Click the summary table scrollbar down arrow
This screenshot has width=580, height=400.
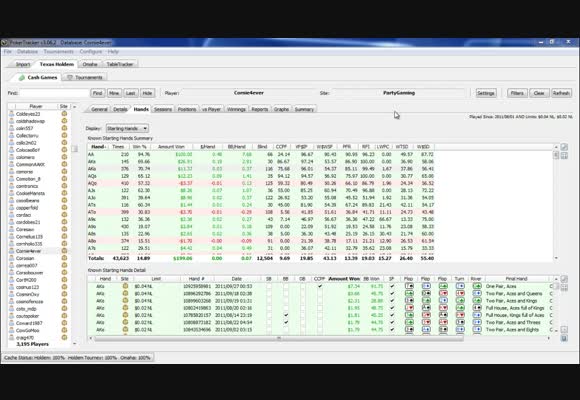click(556, 258)
